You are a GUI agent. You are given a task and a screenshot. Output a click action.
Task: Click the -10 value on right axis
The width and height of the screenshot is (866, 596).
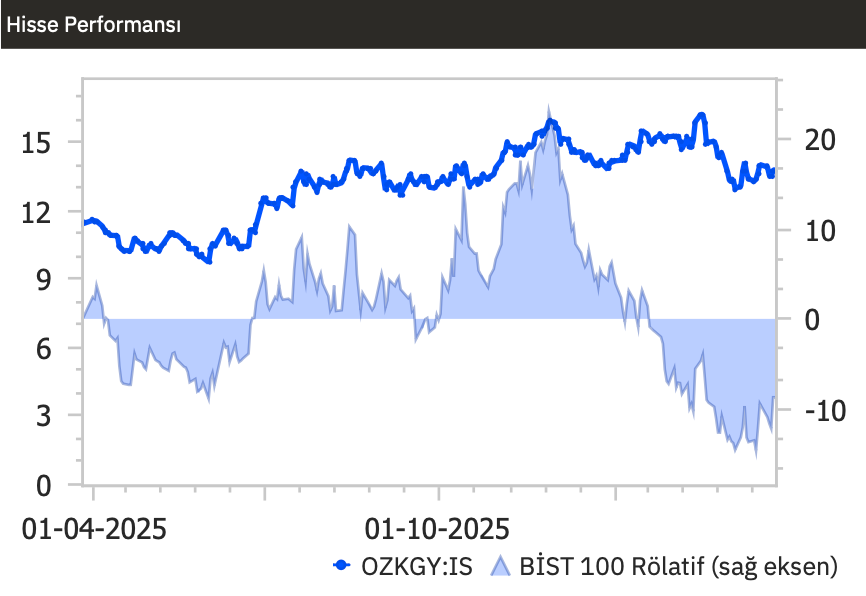click(x=822, y=411)
